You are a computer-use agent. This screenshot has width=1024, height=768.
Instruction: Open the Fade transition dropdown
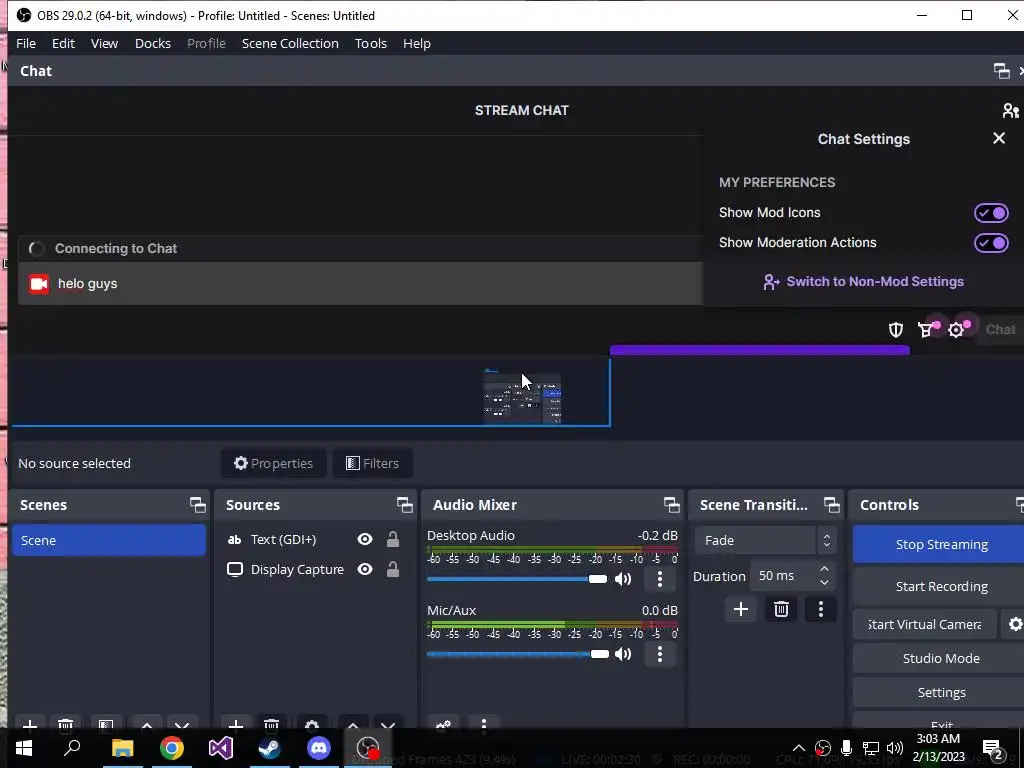765,540
